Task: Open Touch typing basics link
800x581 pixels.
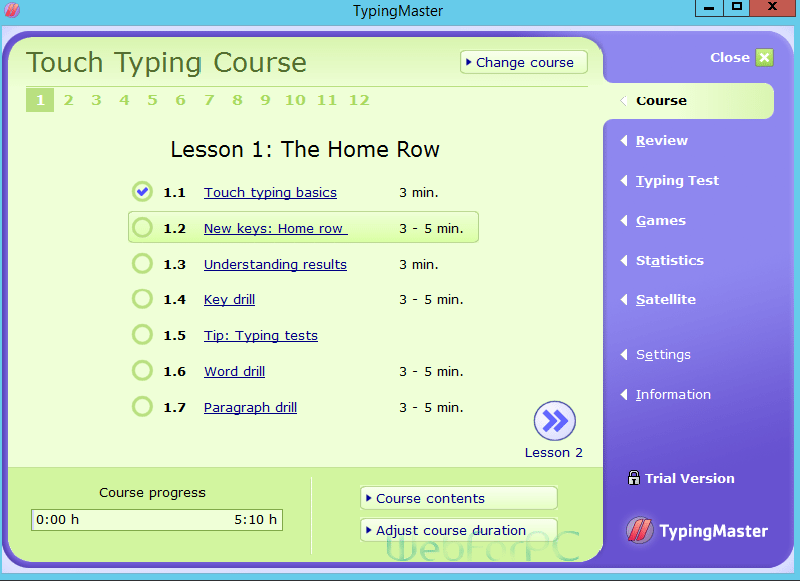Action: 270,192
